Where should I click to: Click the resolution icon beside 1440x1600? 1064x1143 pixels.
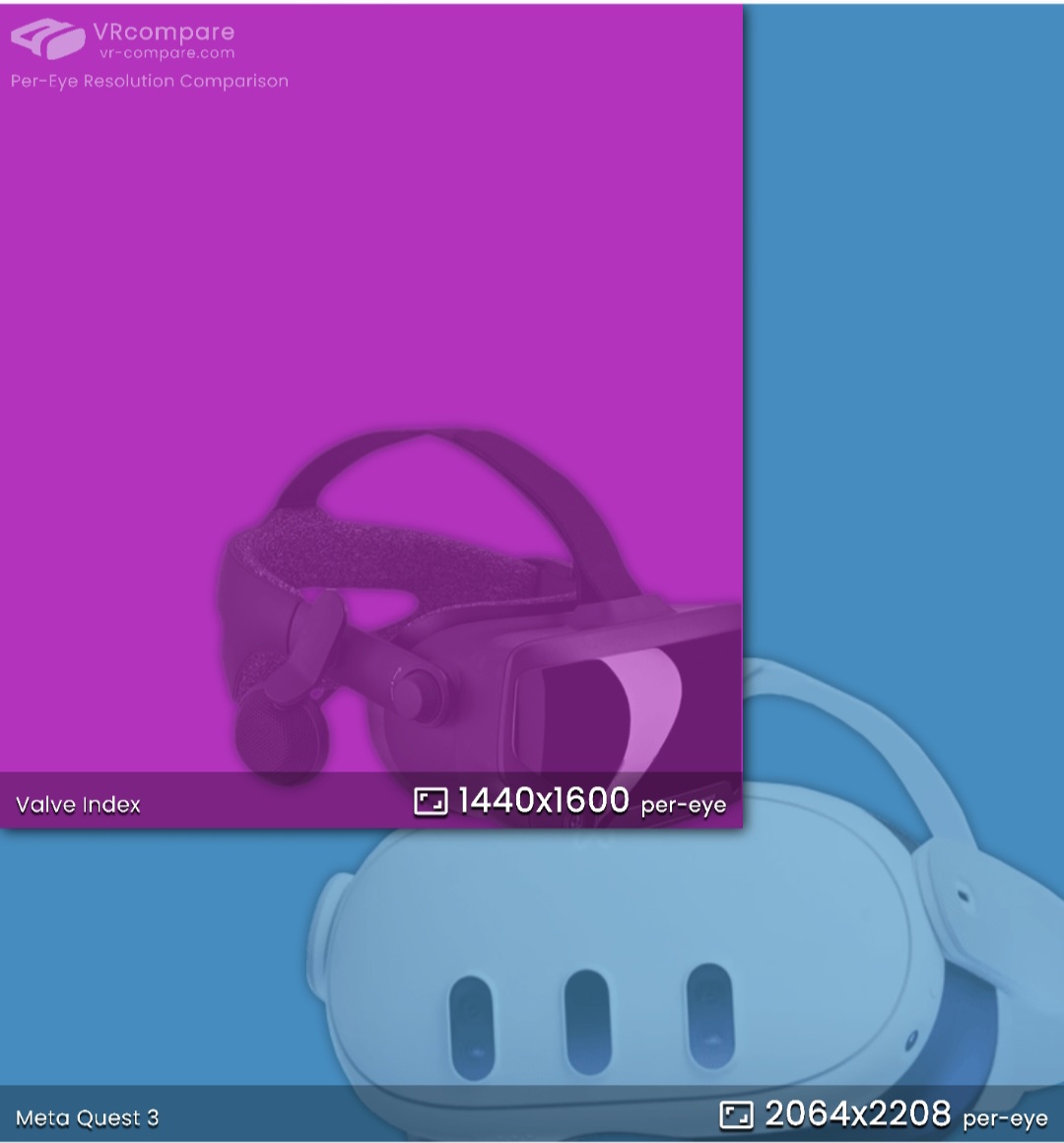tap(431, 802)
